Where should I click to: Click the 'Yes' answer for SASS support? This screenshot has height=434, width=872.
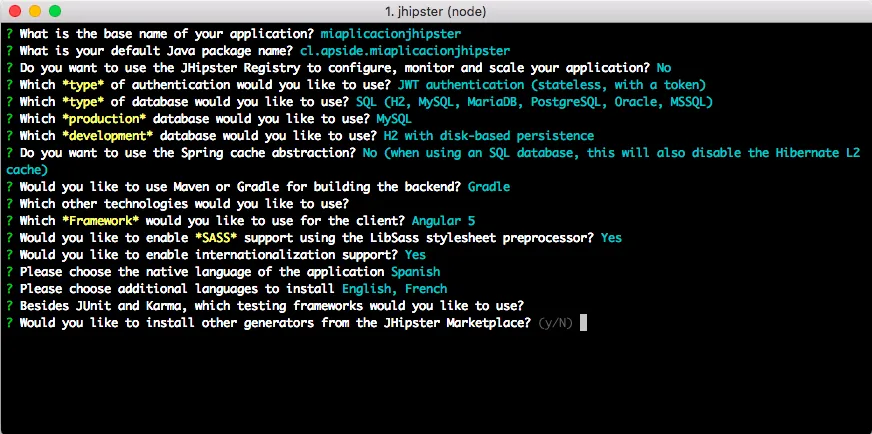pyautogui.click(x=611, y=238)
